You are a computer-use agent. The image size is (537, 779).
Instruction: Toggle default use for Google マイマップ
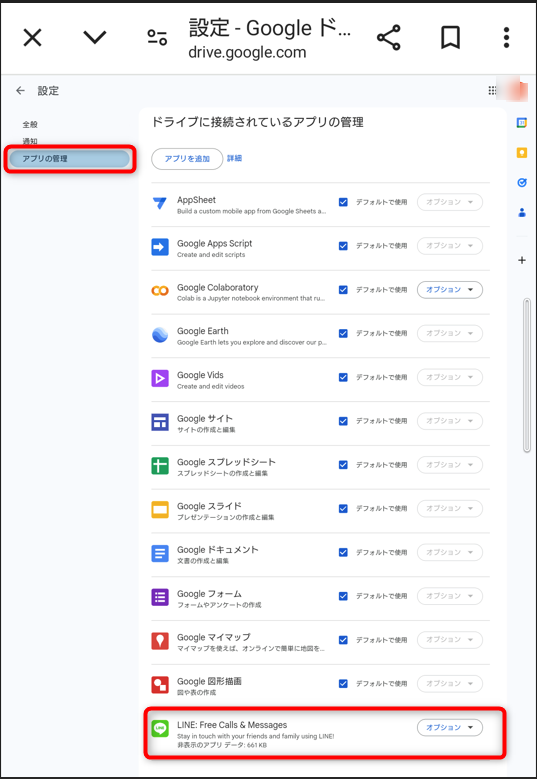(343, 640)
